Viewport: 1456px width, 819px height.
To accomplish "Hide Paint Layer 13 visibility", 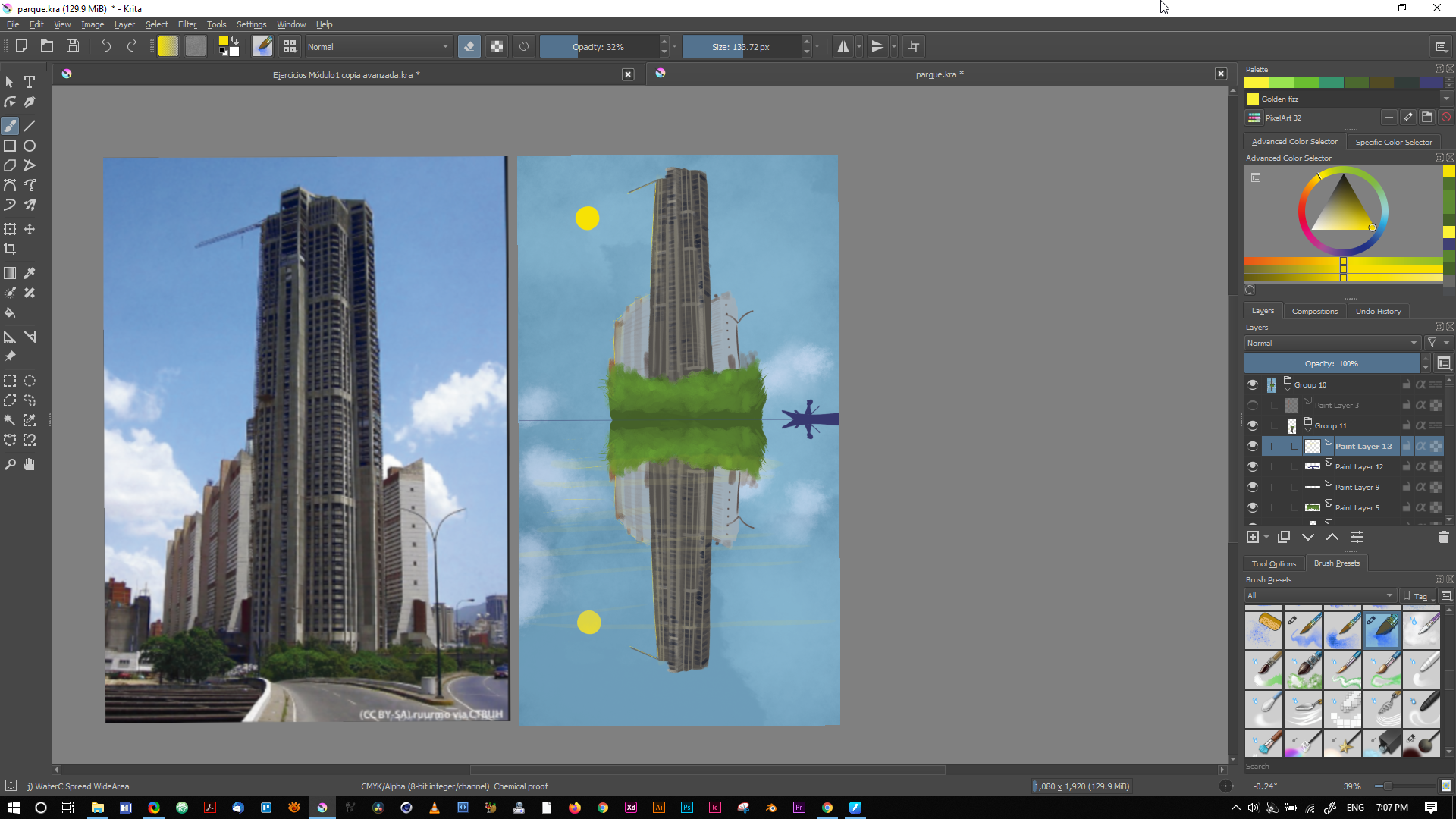I will (1253, 446).
